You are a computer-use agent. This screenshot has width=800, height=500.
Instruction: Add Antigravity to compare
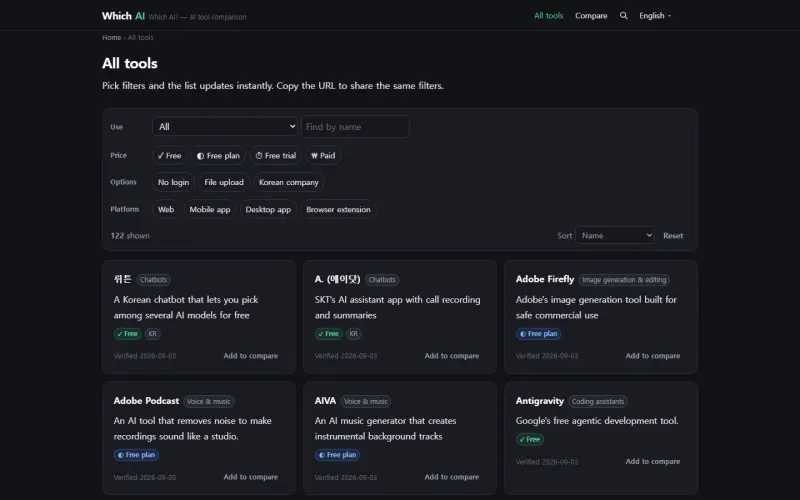tap(653, 461)
